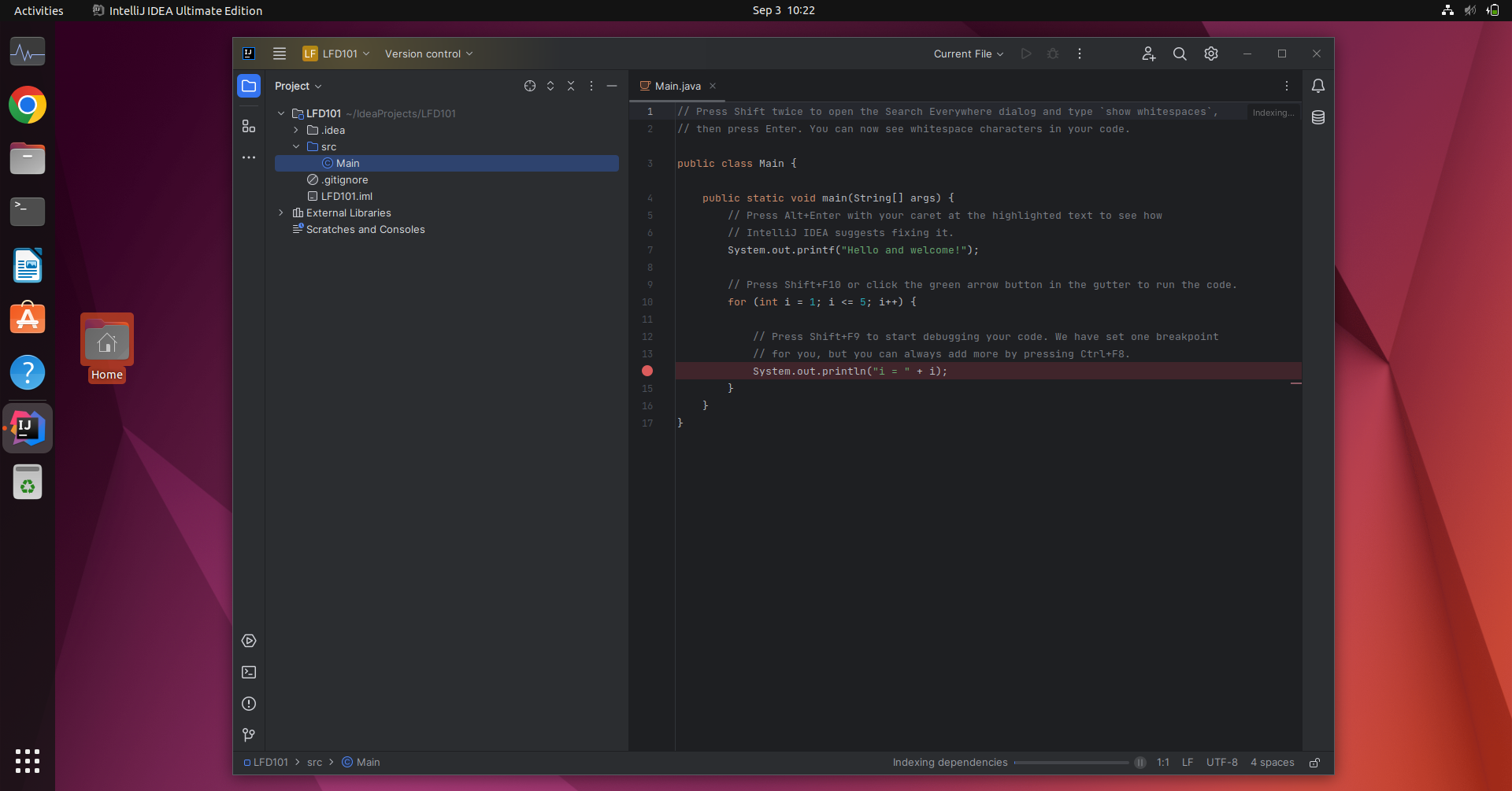
Task: Open the Notifications bell icon
Action: point(1319,87)
